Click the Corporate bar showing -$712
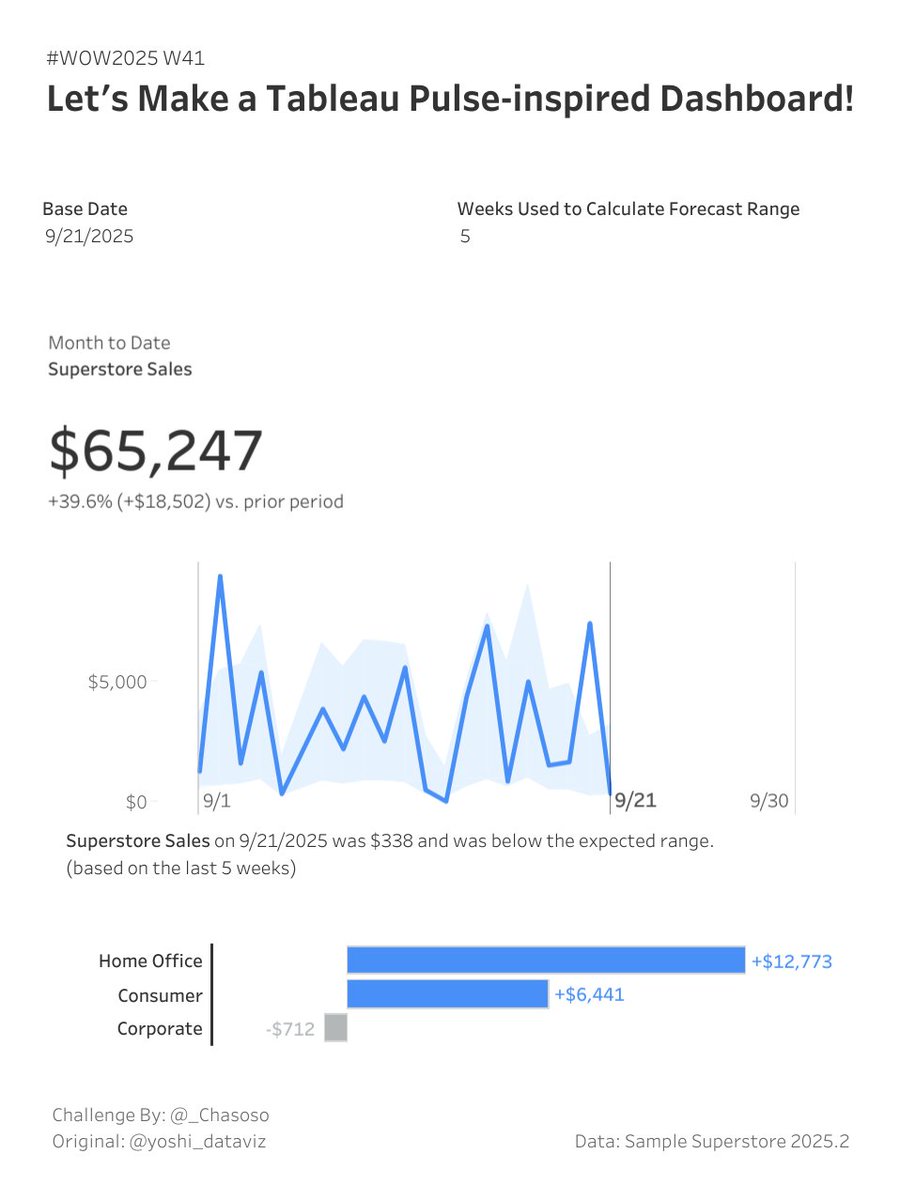900x1200 pixels. 335,1028
